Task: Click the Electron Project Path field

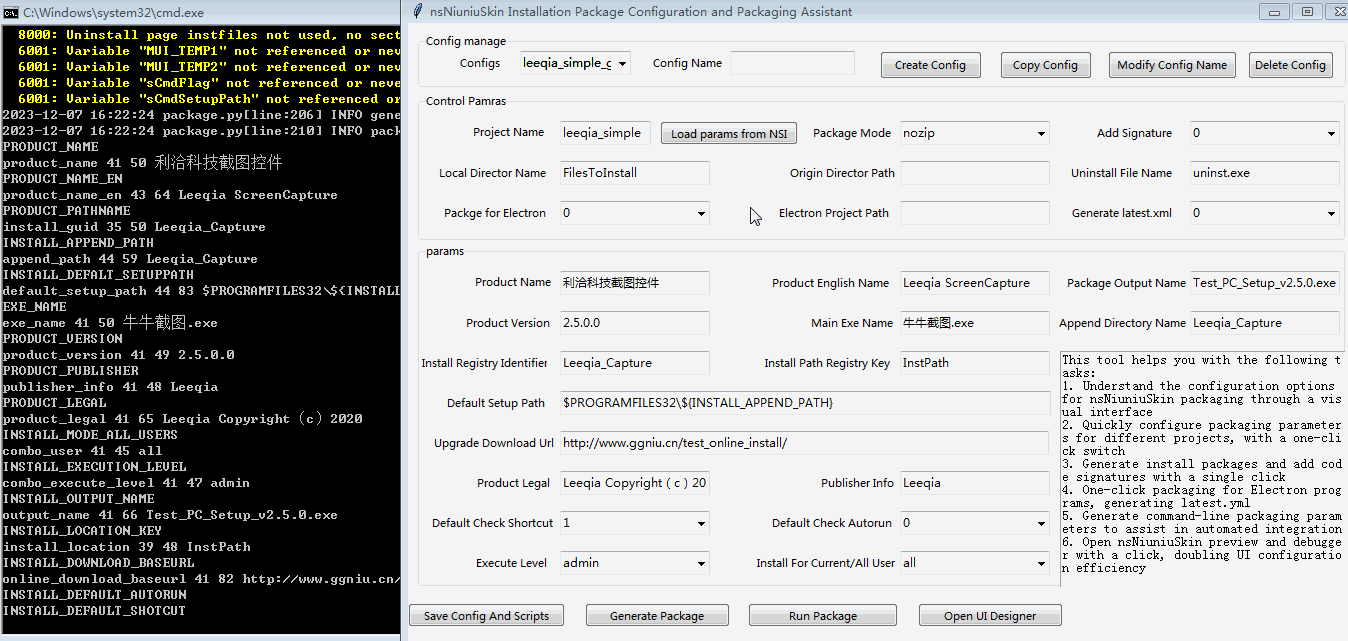Action: (x=975, y=213)
